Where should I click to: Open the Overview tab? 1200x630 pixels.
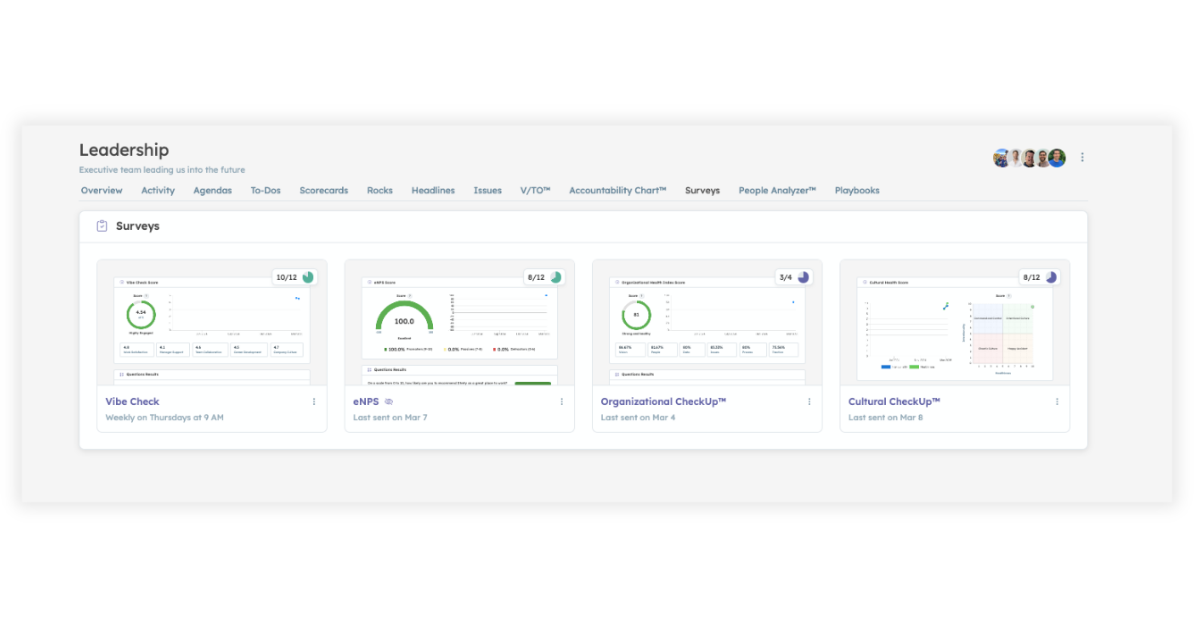pyautogui.click(x=102, y=190)
